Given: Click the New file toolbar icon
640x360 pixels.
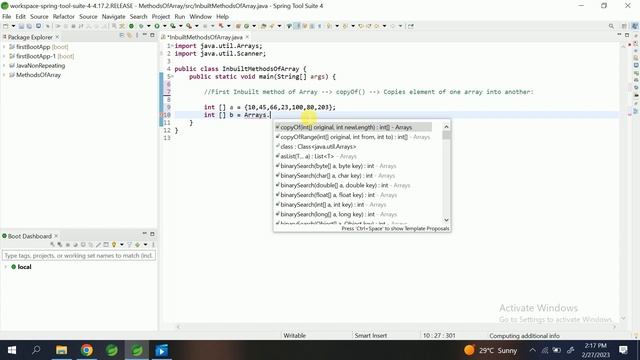Looking at the screenshot, I should [x=6, y=26].
